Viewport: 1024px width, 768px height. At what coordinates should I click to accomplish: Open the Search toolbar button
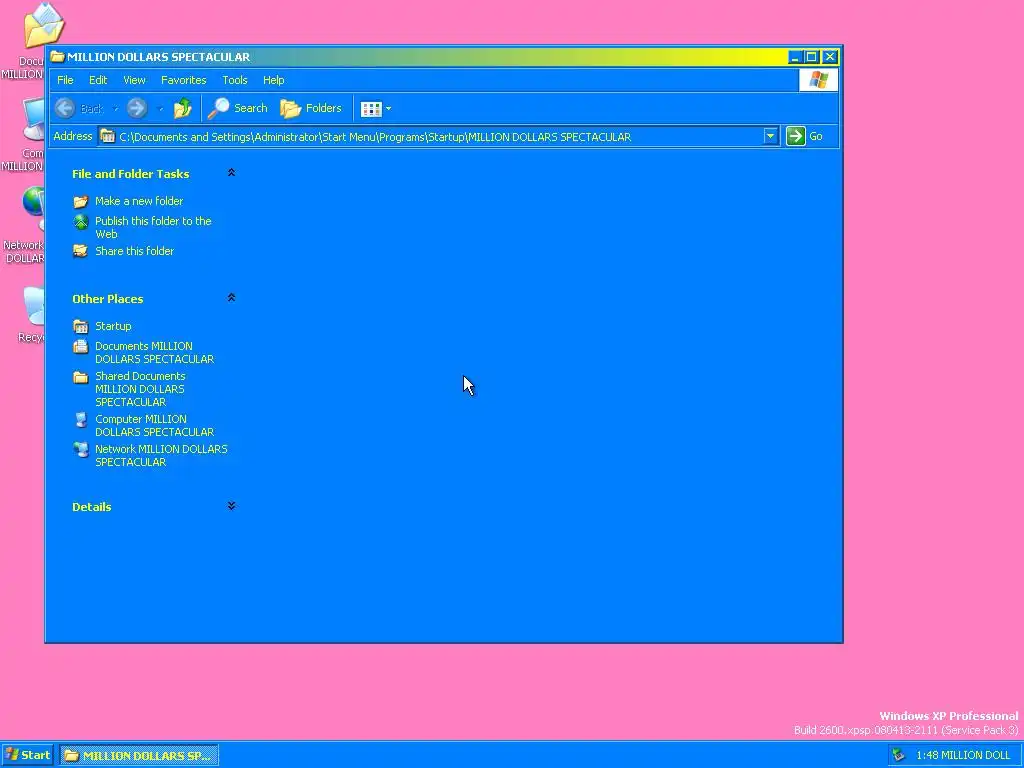(x=238, y=108)
